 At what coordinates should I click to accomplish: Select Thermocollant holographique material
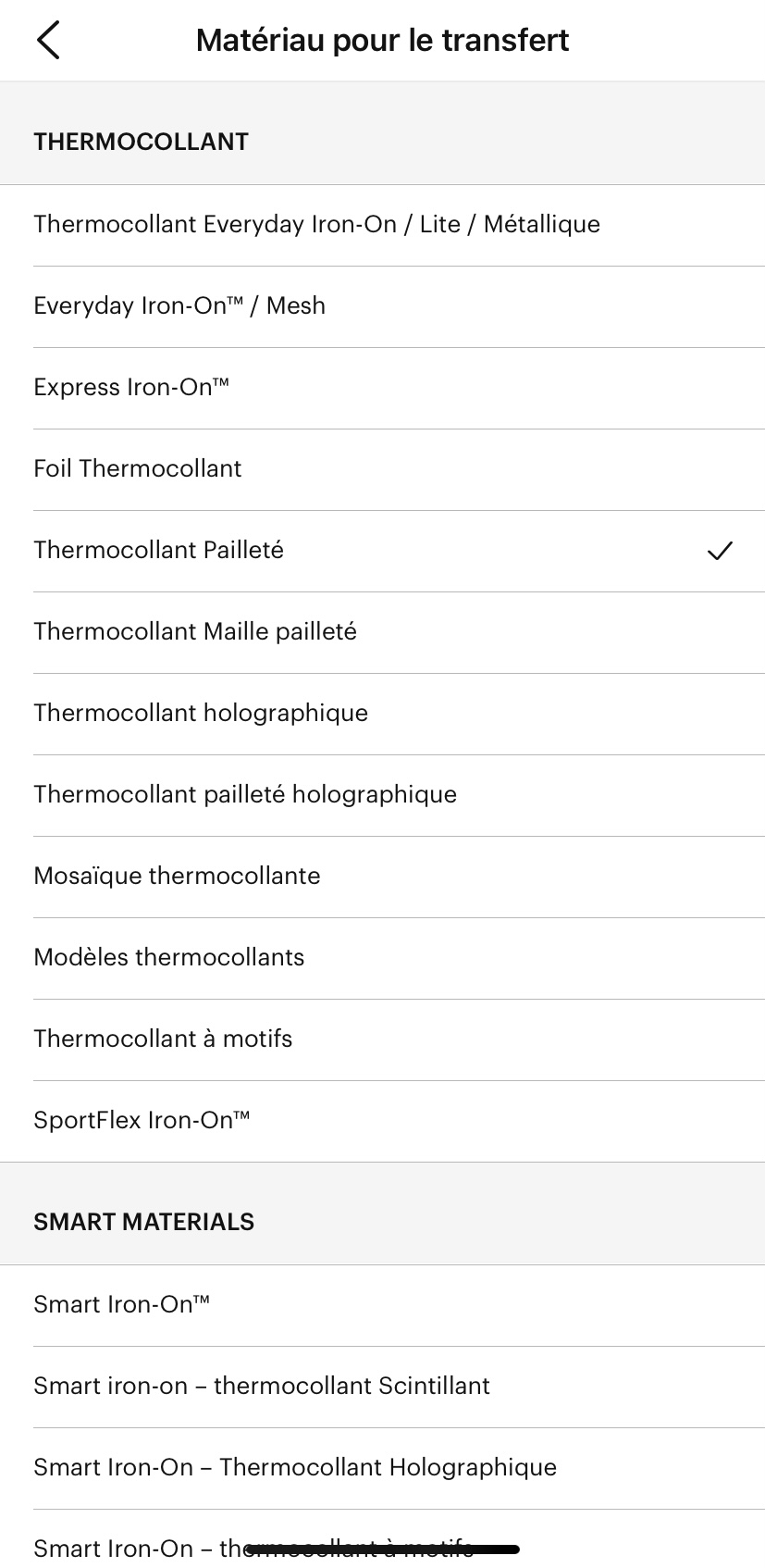pos(201,714)
